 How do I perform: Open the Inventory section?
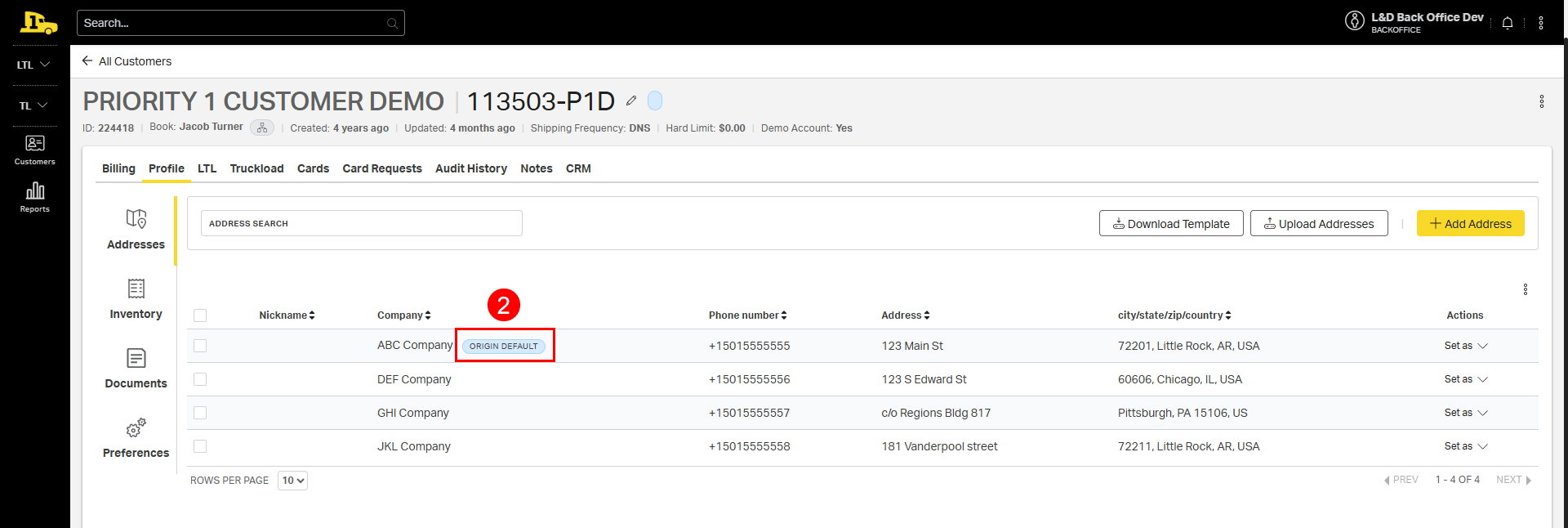136,300
